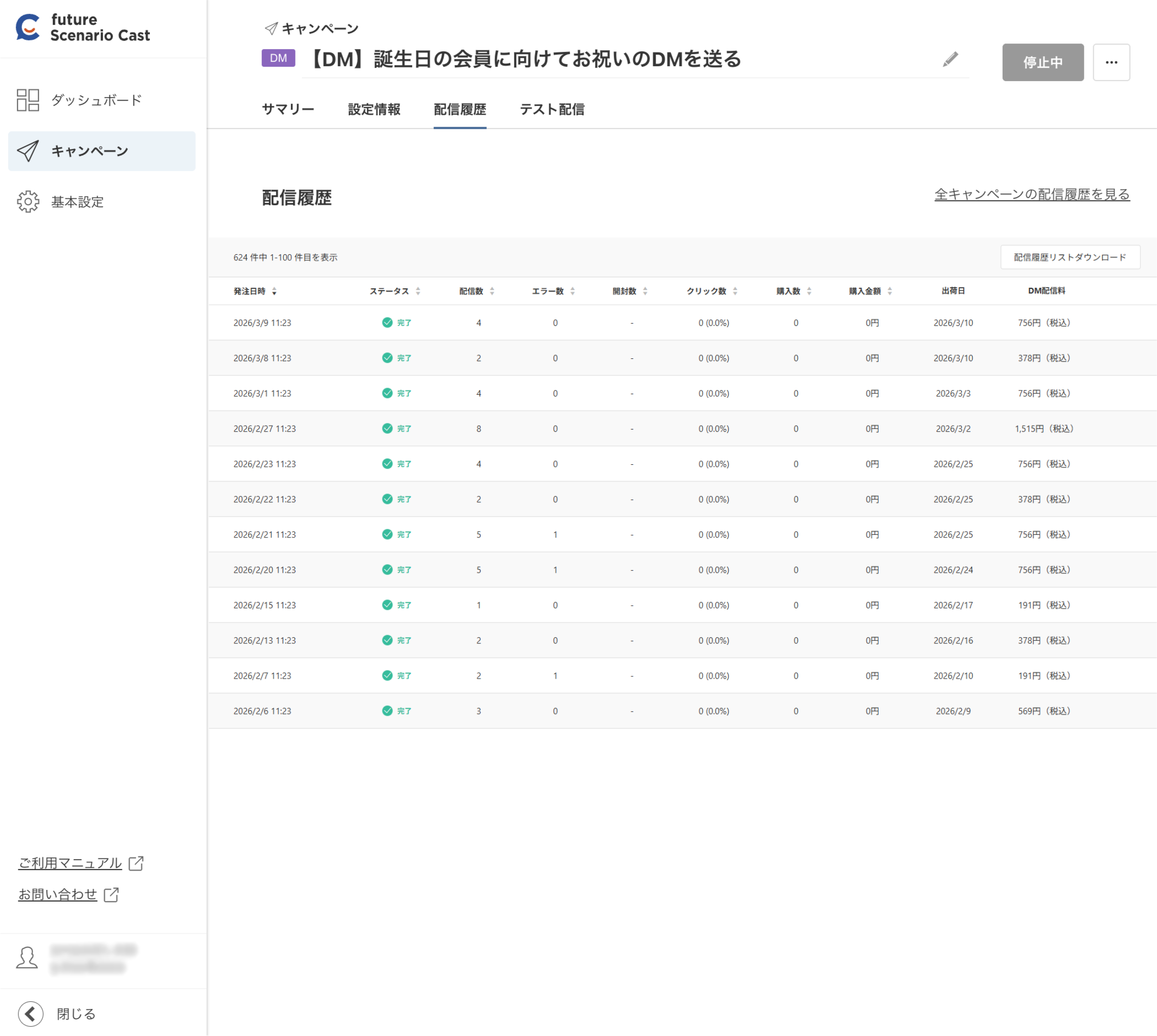The image size is (1157, 1036).
Task: Open 全キャンペーンの配信履歴を見る link
Action: 1031,195
